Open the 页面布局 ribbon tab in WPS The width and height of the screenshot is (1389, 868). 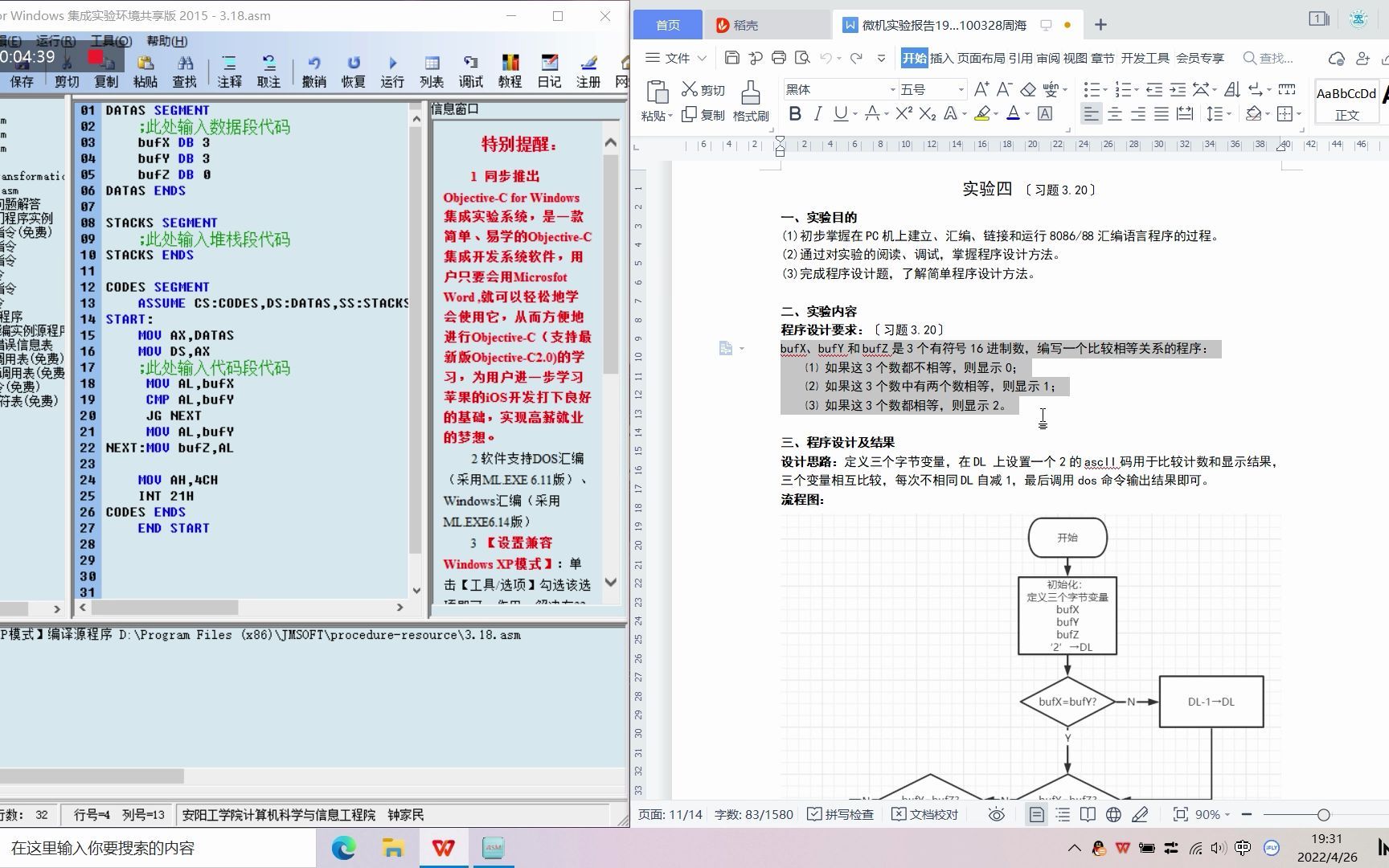coord(981,58)
